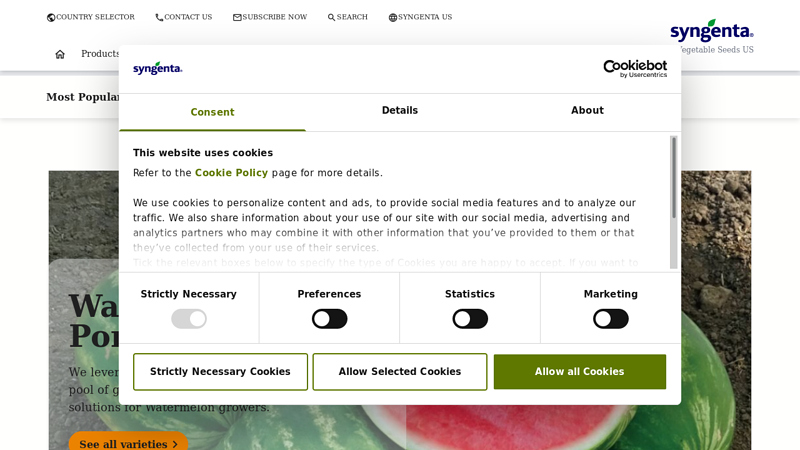
Task: Open the Contact Us link
Action: pos(188,17)
